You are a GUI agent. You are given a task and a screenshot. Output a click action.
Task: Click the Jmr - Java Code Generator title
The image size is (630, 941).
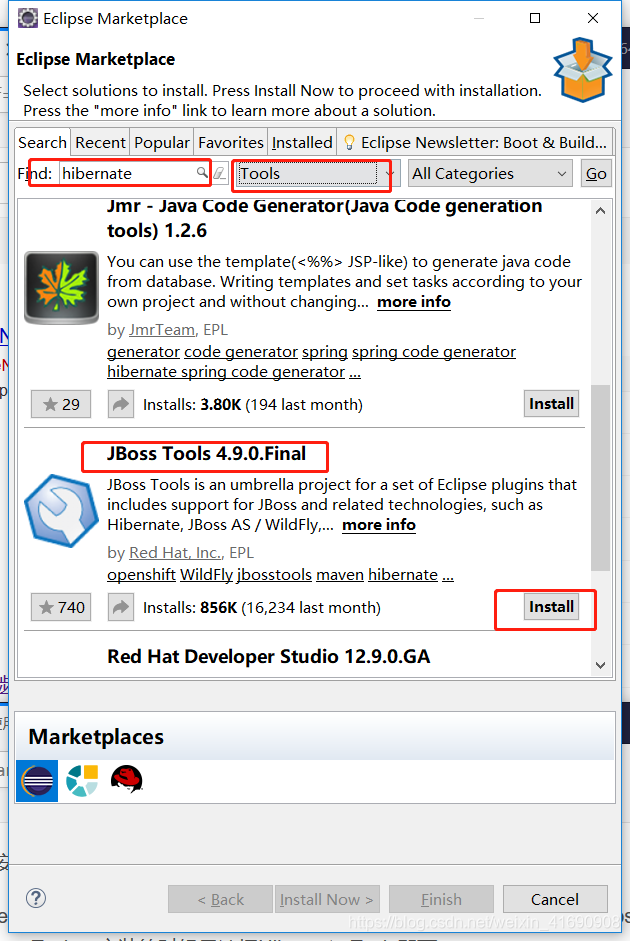(x=325, y=218)
